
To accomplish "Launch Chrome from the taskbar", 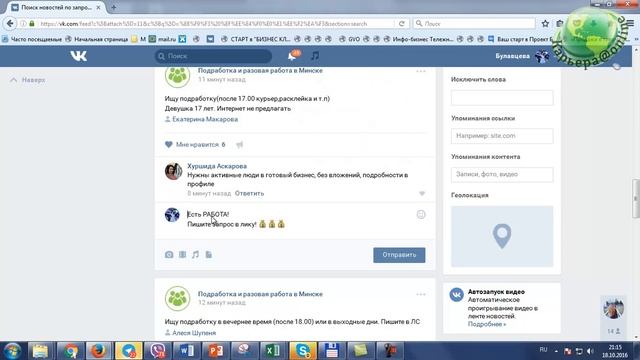I will pos(70,351).
